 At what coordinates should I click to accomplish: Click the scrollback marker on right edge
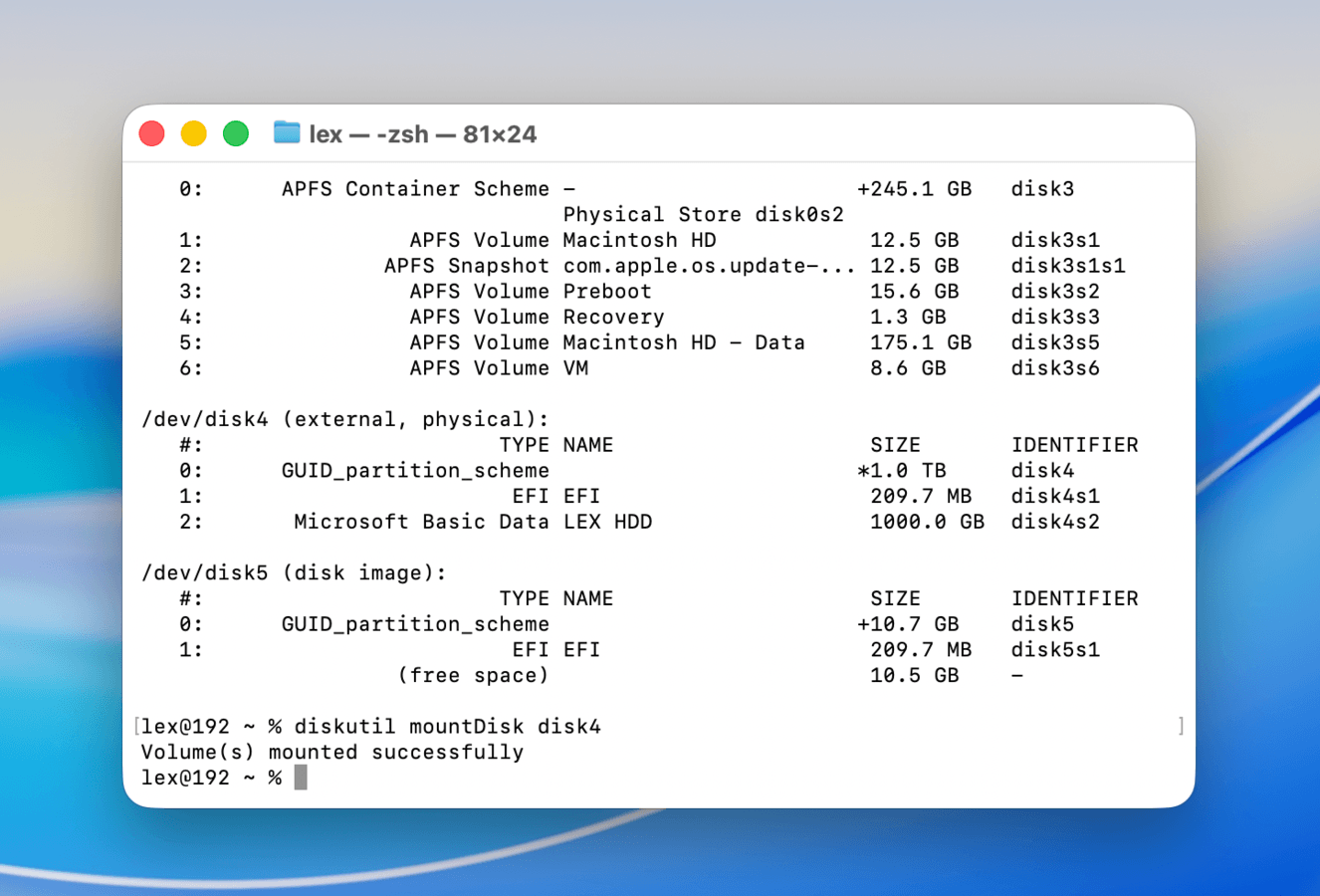(x=1181, y=726)
